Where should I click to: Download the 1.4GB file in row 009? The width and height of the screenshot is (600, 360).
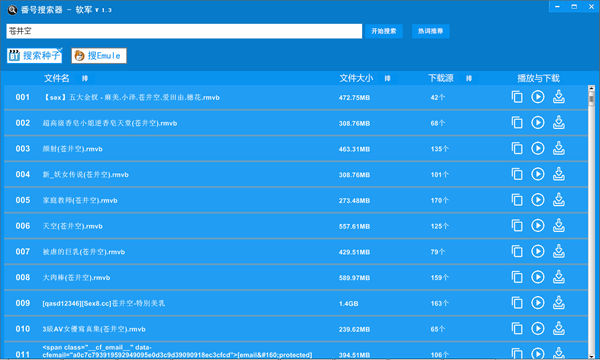559,303
